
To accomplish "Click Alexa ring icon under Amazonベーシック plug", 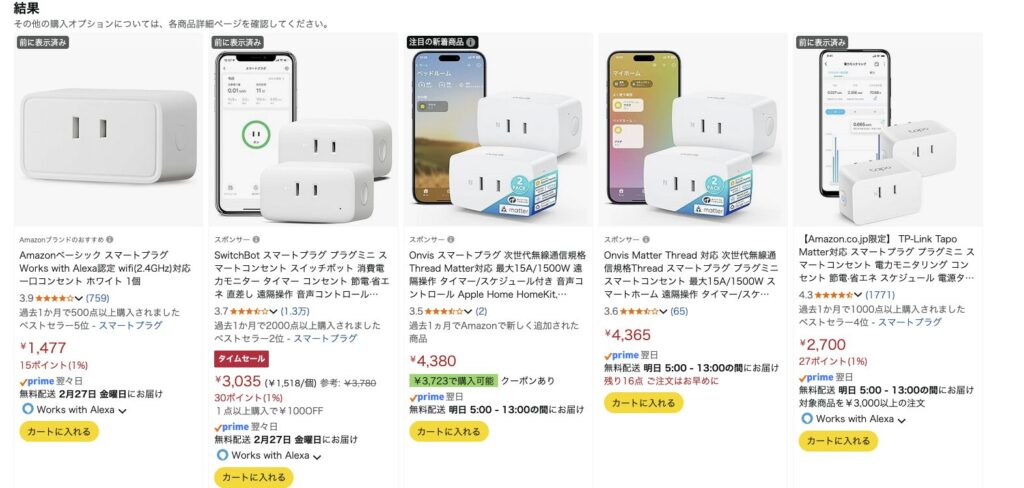I will click(27, 409).
